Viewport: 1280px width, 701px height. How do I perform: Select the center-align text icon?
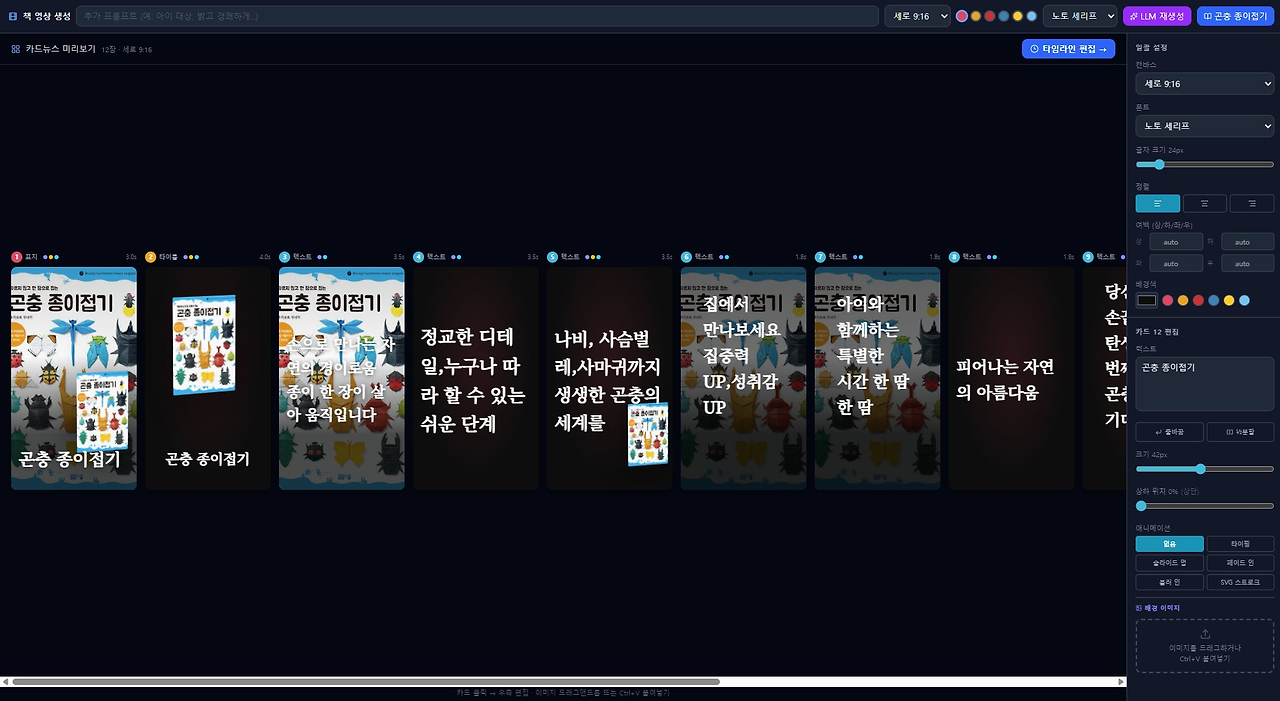[x=1205, y=203]
